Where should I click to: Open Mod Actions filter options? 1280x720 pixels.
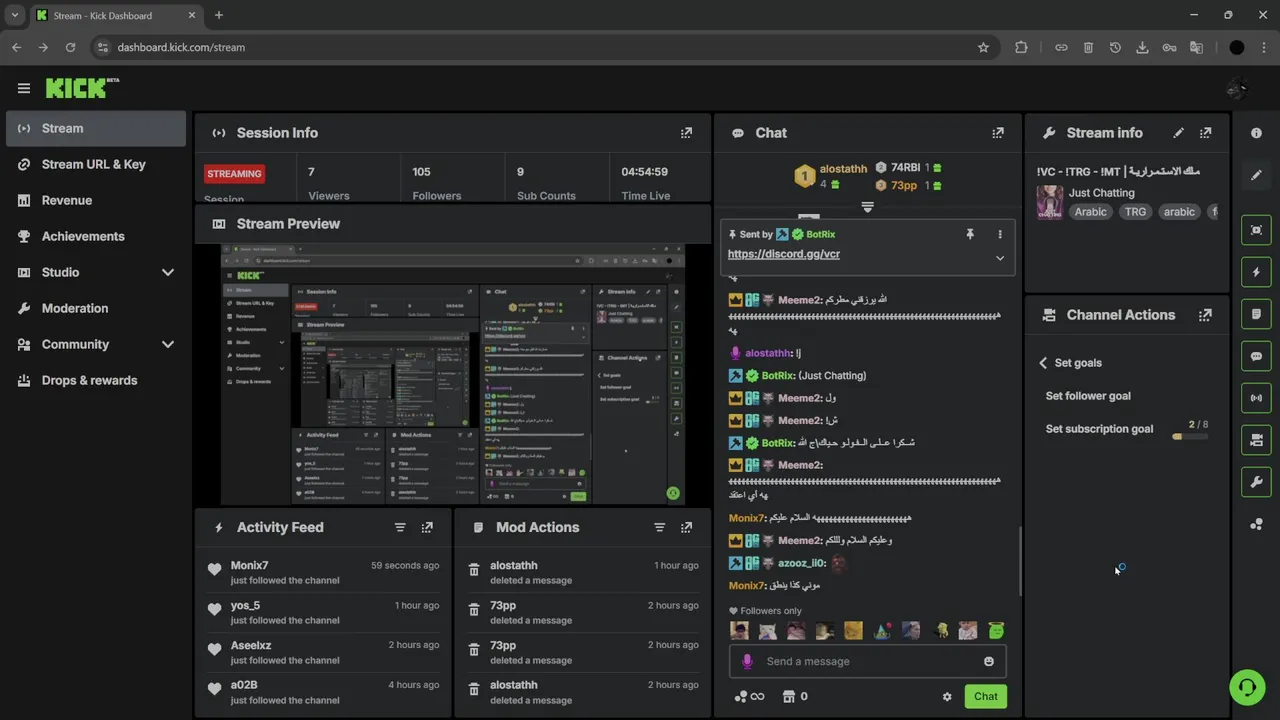(659, 527)
